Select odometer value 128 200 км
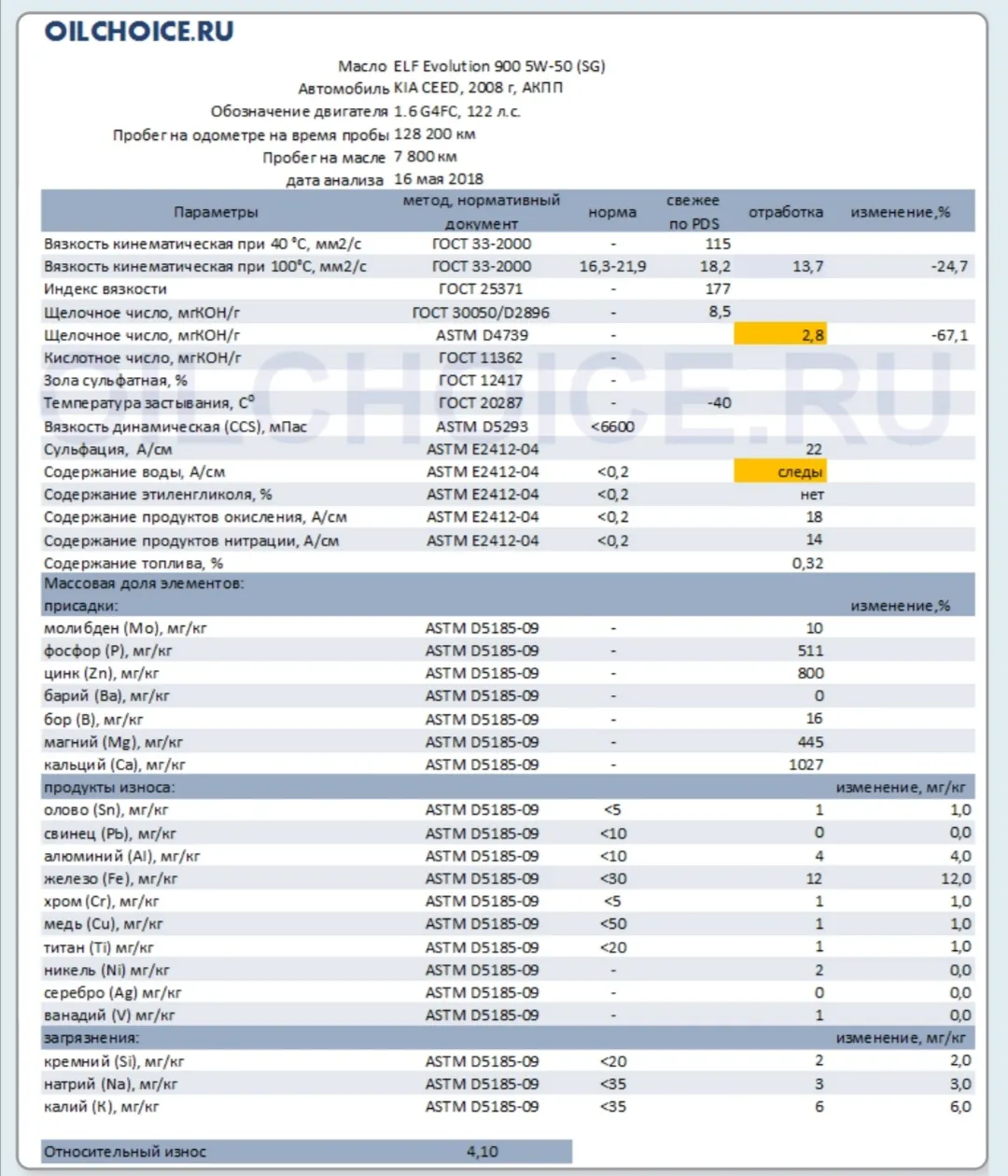The image size is (1008, 1176). pyautogui.click(x=435, y=133)
